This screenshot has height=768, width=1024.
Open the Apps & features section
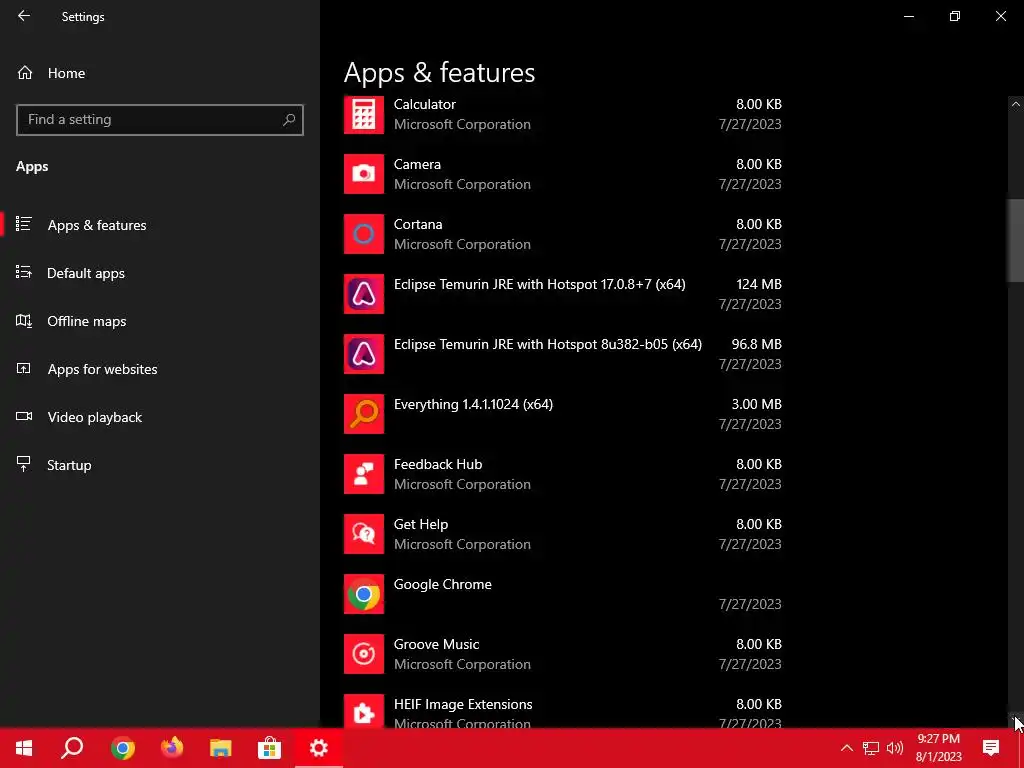[x=160, y=225]
